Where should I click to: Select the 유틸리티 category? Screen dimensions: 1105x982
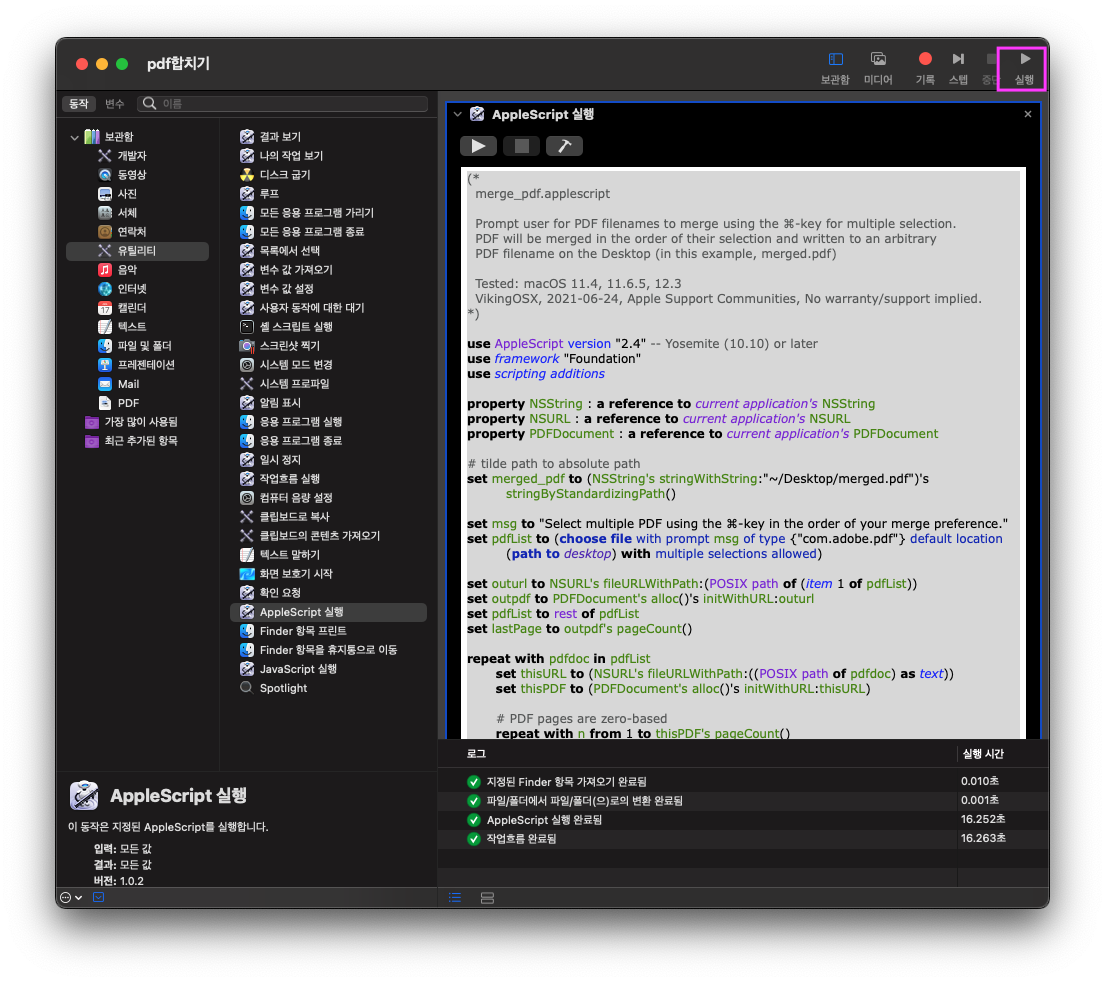(137, 251)
